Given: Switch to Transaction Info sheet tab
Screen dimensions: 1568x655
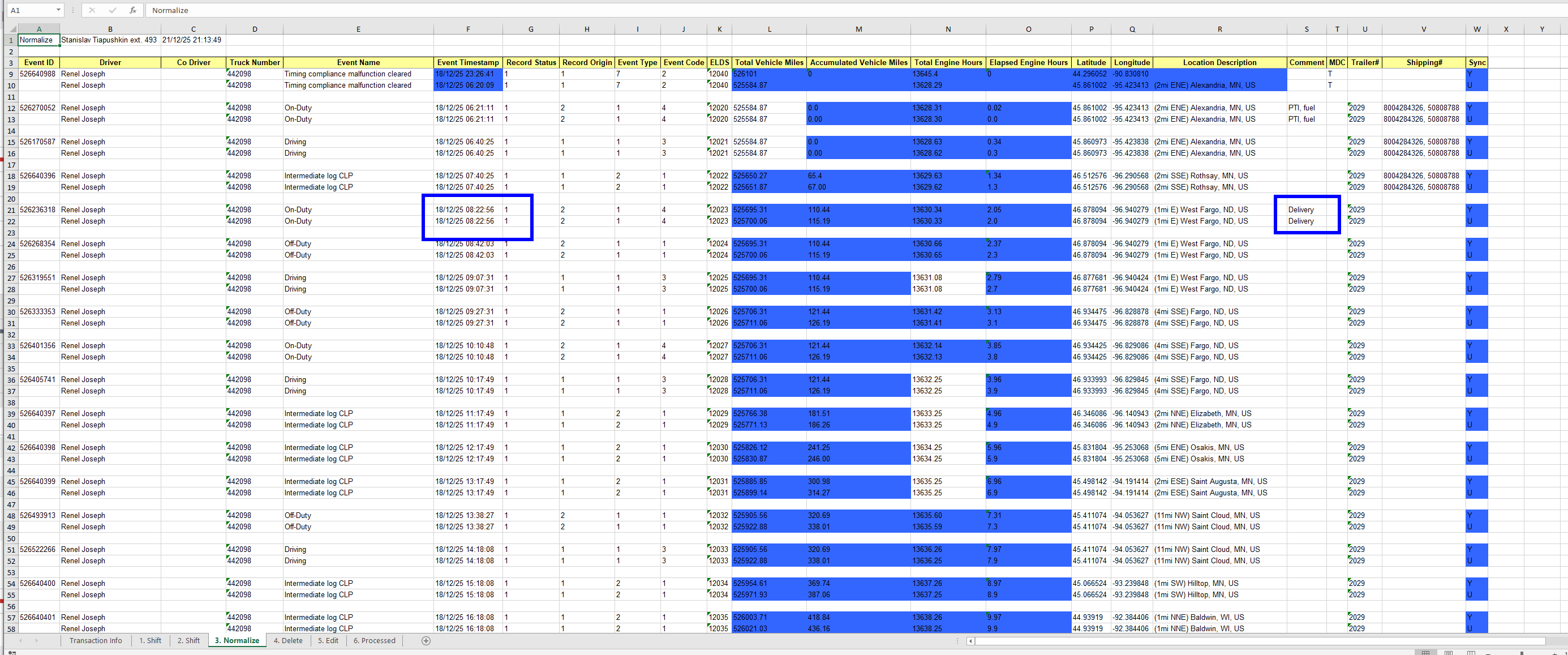Looking at the screenshot, I should [96, 640].
